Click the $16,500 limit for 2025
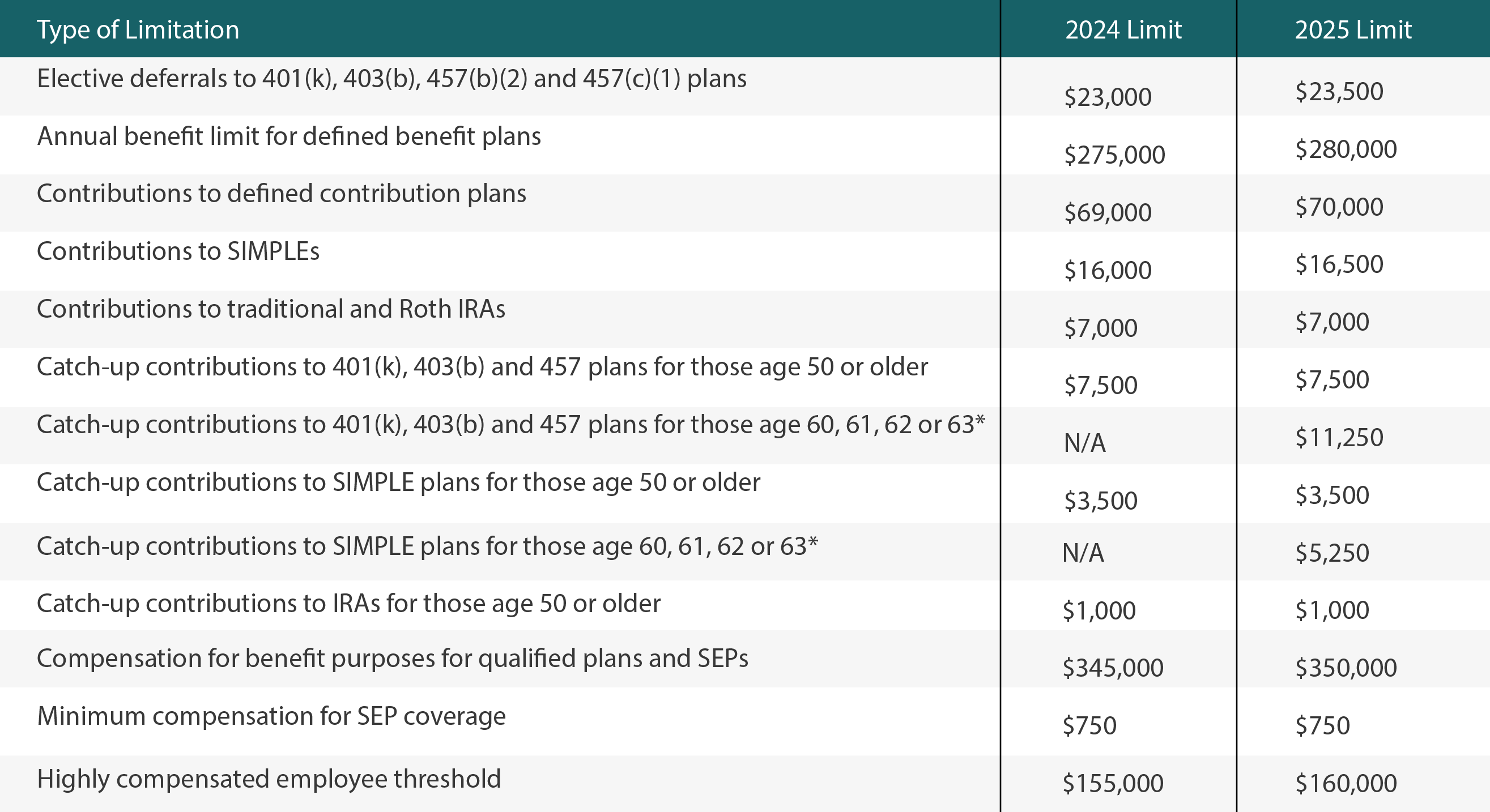 coord(1339,264)
